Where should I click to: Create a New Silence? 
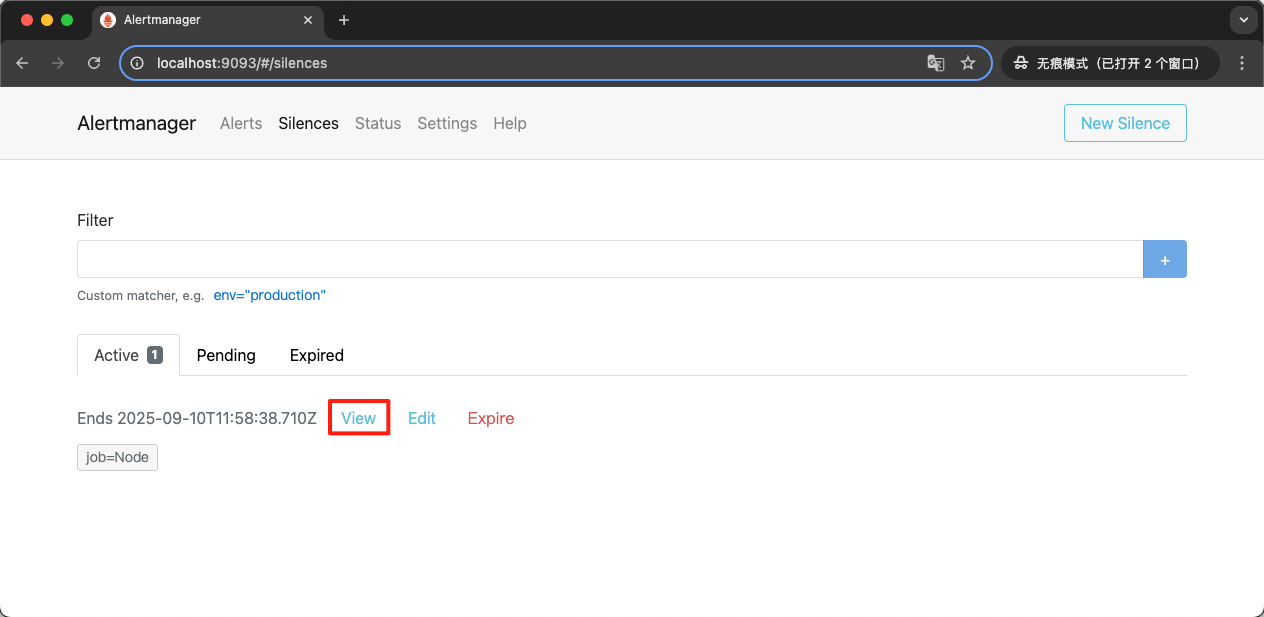(x=1125, y=123)
